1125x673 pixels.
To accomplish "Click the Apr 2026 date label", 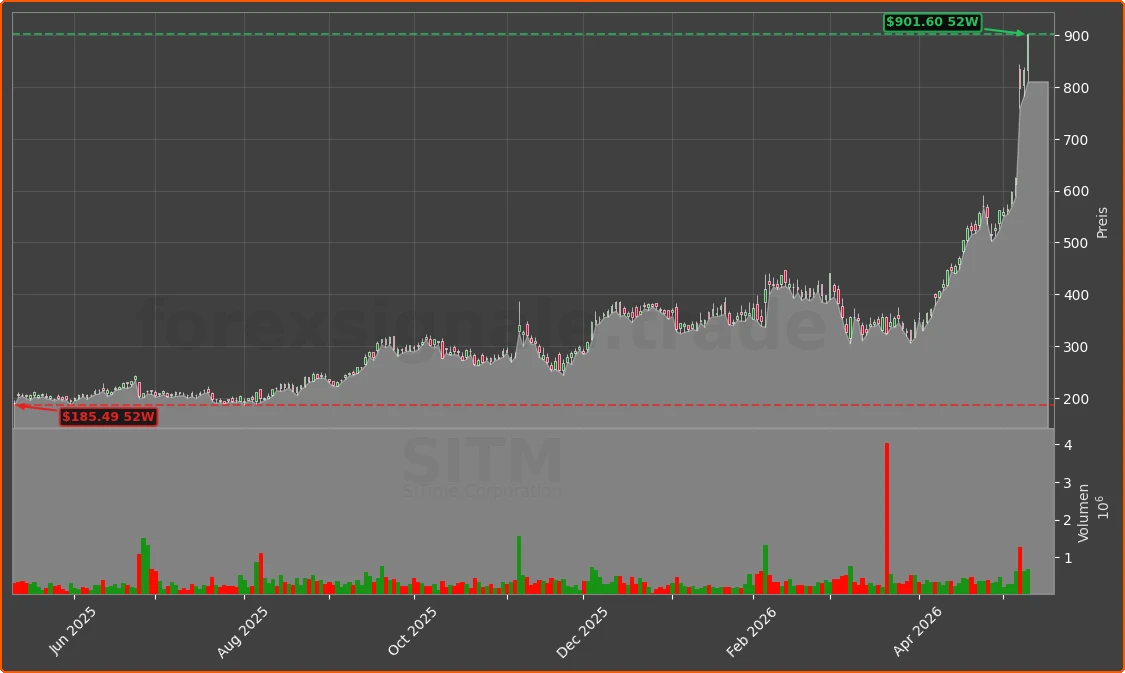I will click(x=917, y=631).
